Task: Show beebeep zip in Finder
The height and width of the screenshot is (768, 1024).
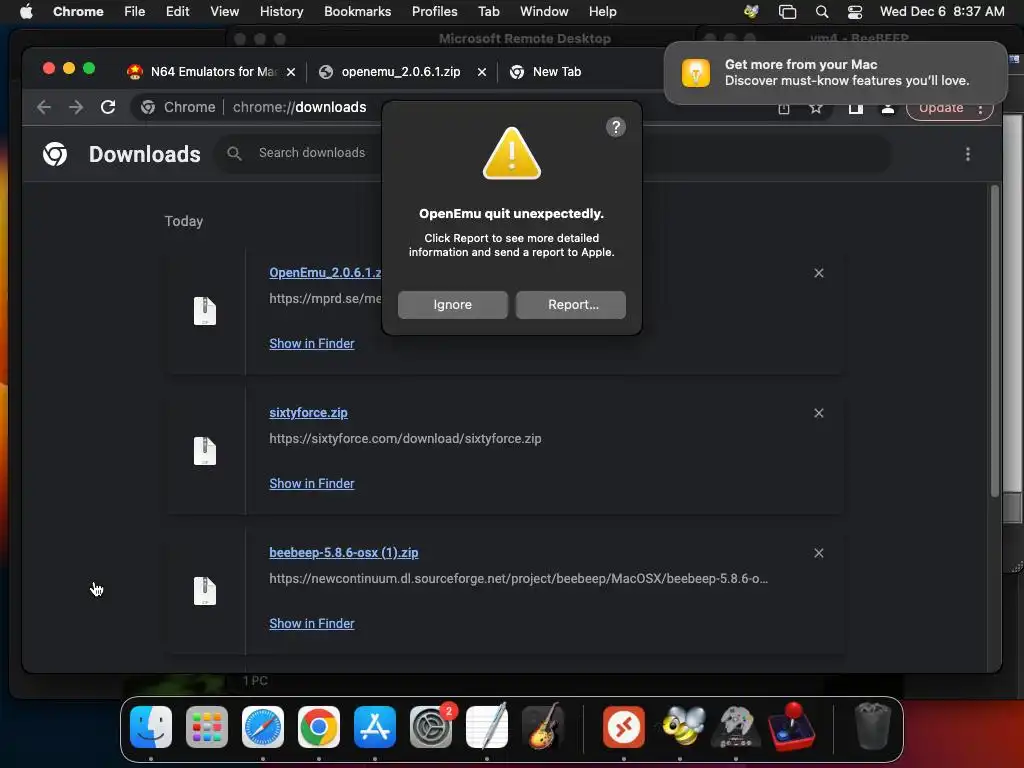Action: pos(312,624)
